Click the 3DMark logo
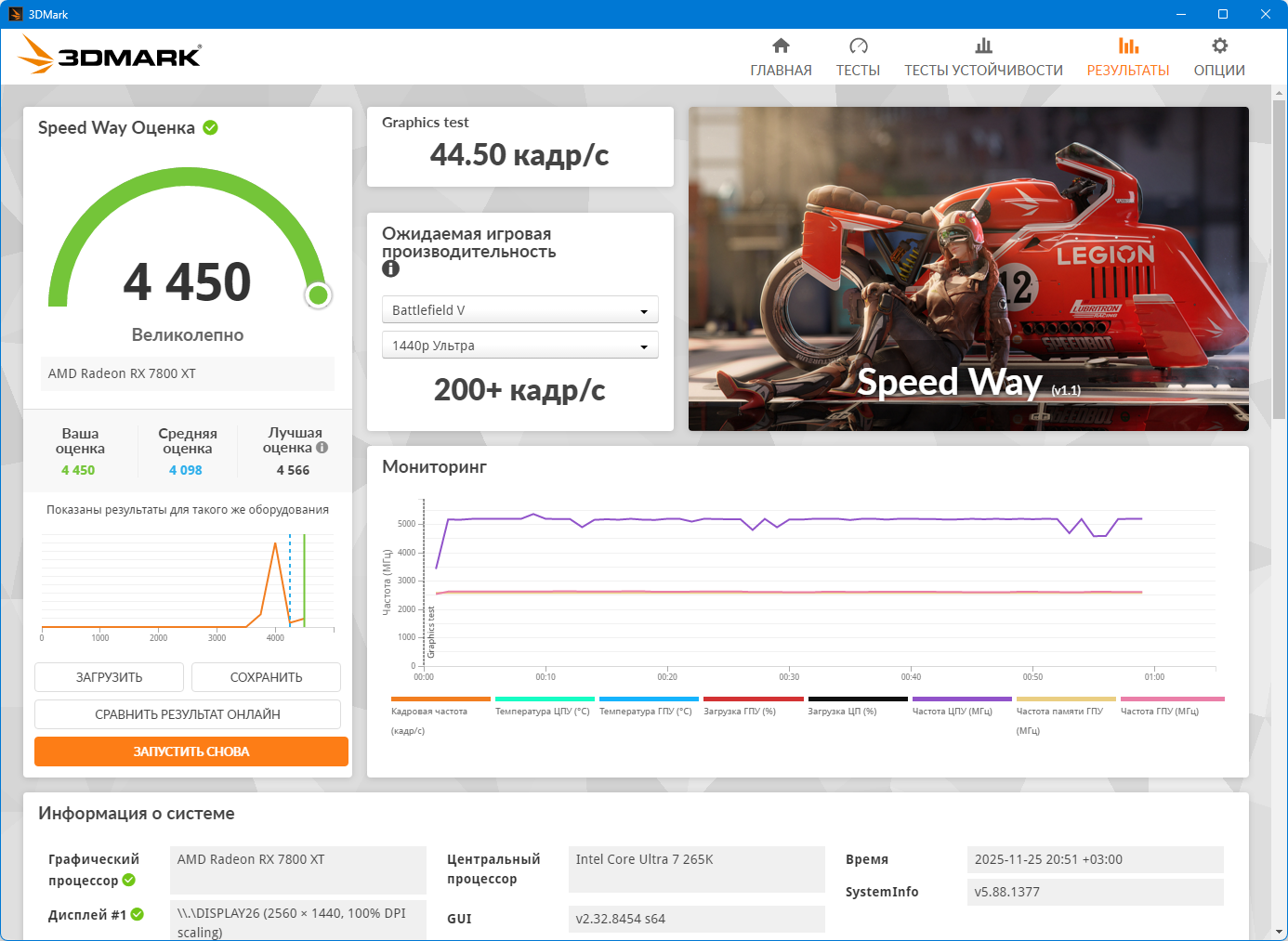 [x=110, y=56]
